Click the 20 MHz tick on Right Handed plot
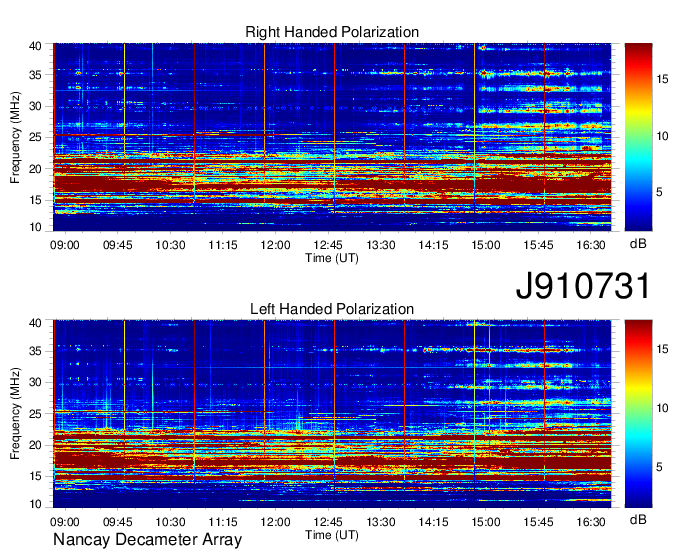 point(35,169)
